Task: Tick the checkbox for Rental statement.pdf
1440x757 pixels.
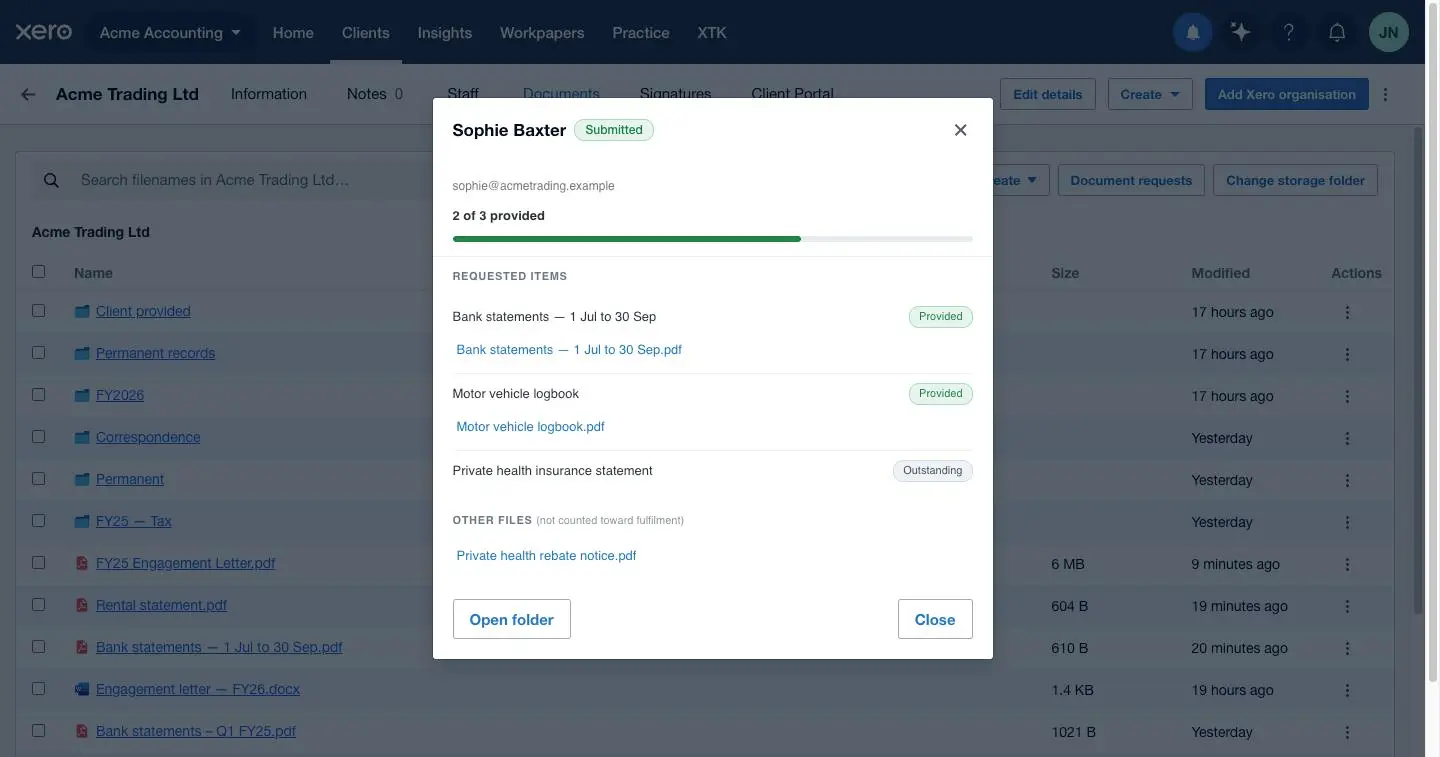Action: tap(38, 604)
